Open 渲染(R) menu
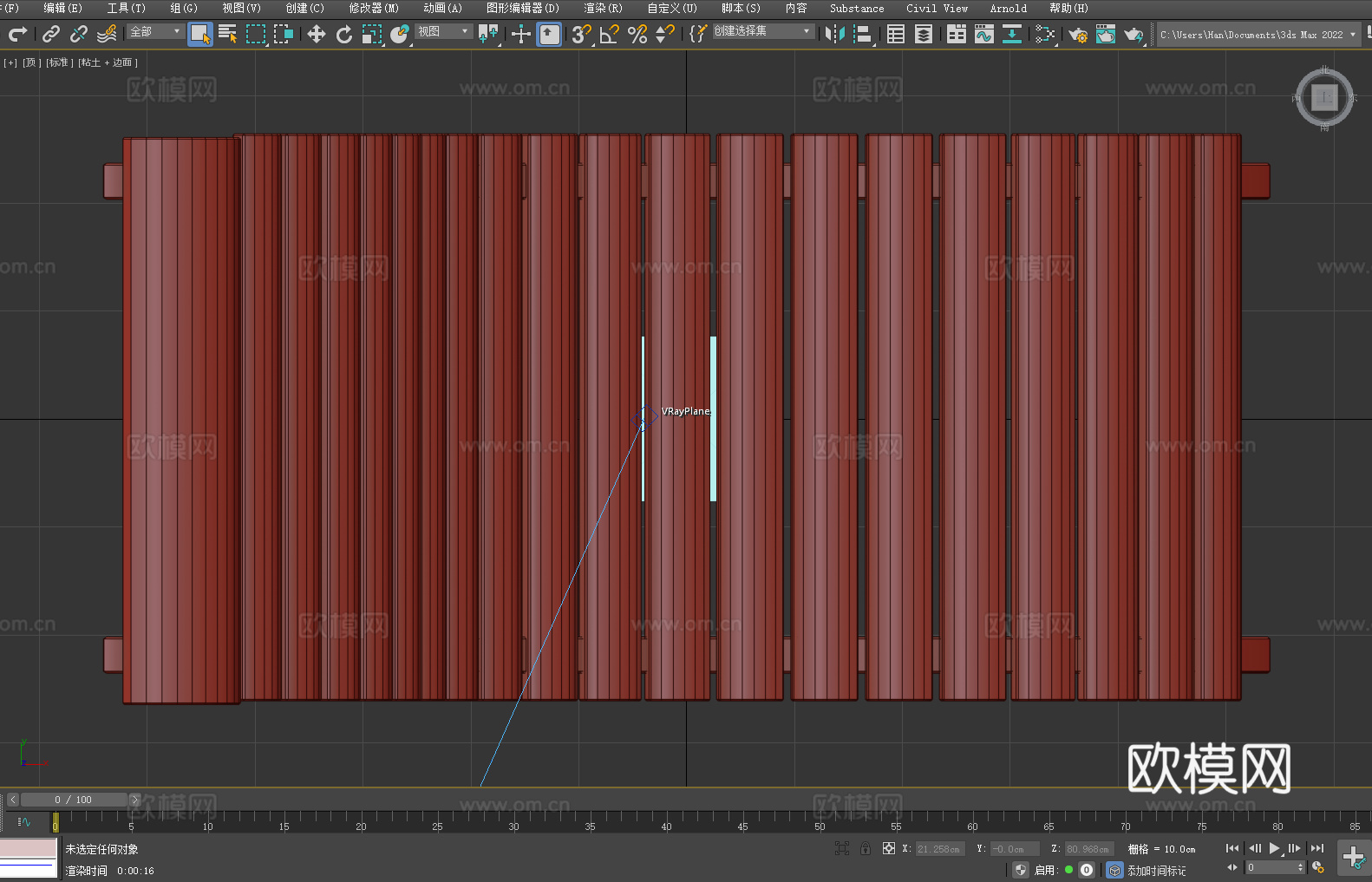 [603, 8]
